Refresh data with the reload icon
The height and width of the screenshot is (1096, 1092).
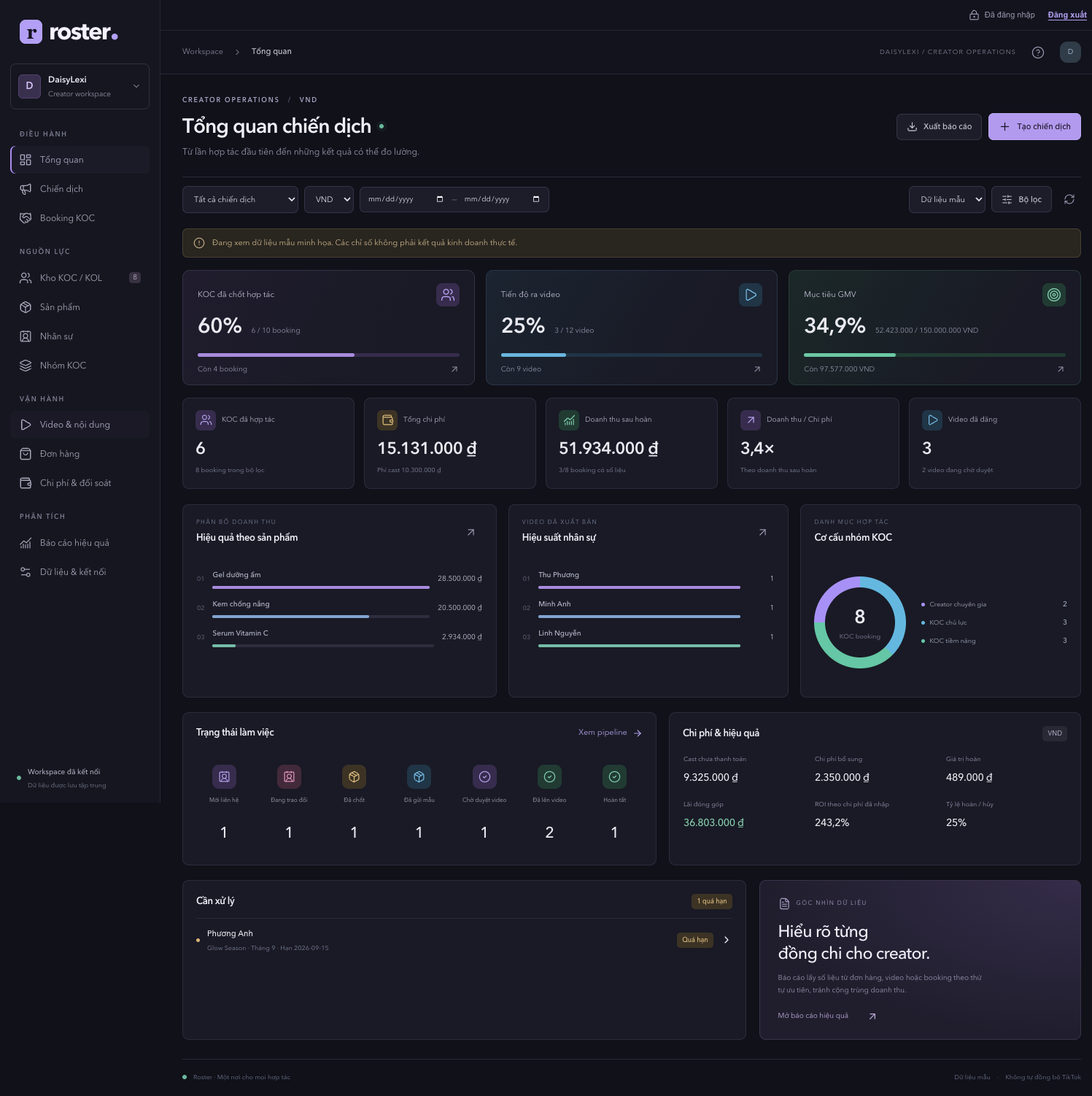1069,199
